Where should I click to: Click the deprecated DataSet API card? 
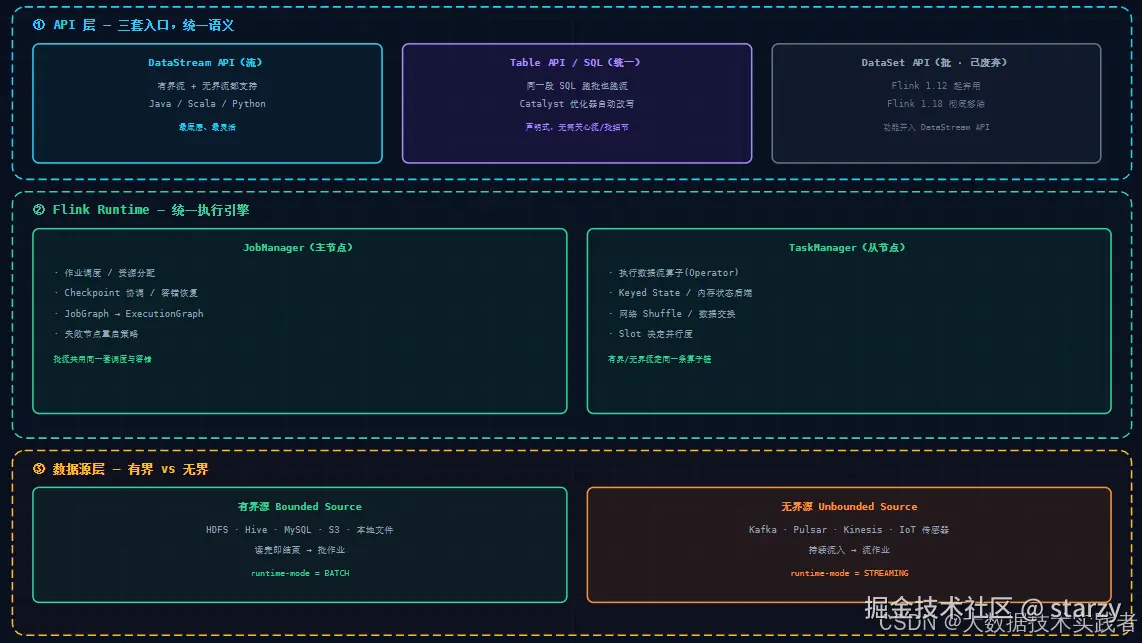(x=936, y=103)
